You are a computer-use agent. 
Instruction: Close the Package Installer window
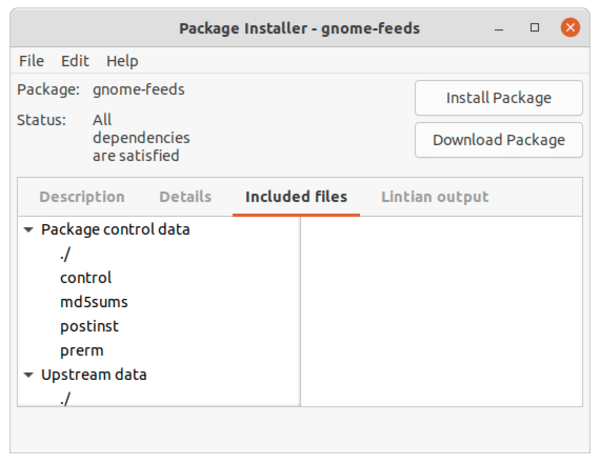[570, 28]
